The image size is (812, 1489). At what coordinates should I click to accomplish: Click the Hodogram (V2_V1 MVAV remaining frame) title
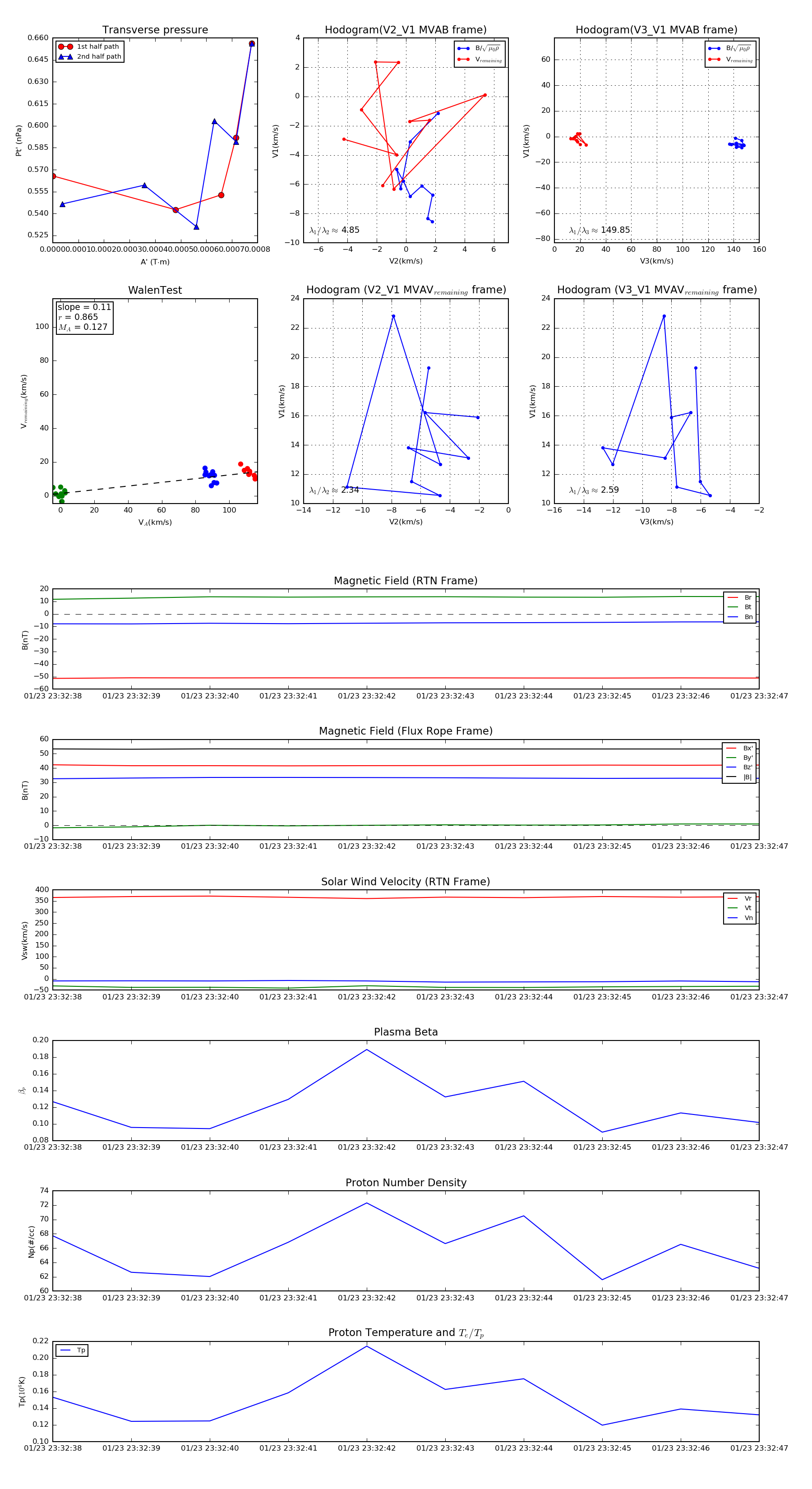(x=406, y=290)
